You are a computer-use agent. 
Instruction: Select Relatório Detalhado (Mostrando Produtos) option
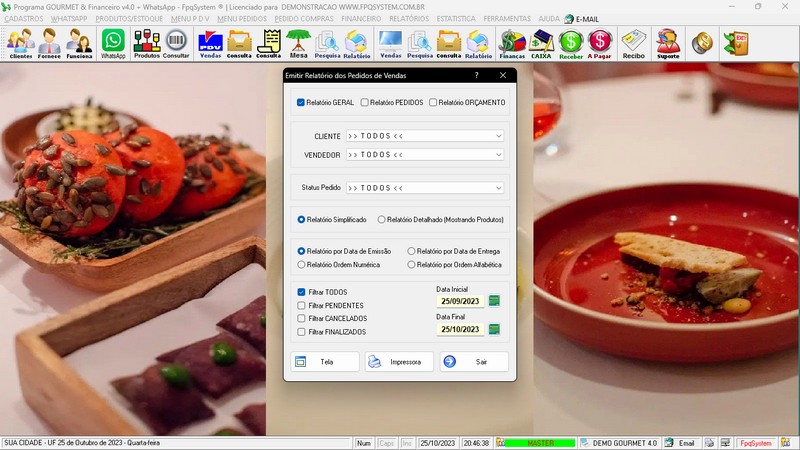[381, 220]
